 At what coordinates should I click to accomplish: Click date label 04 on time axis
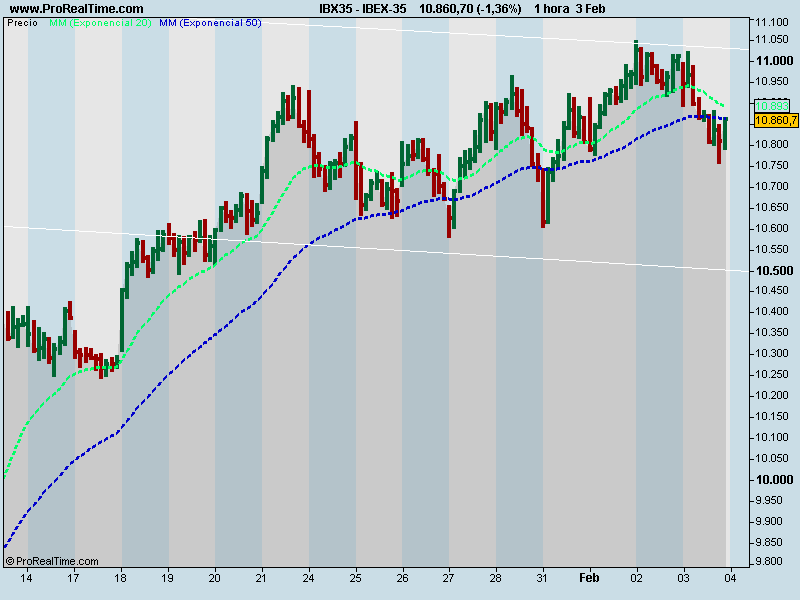tap(730, 578)
